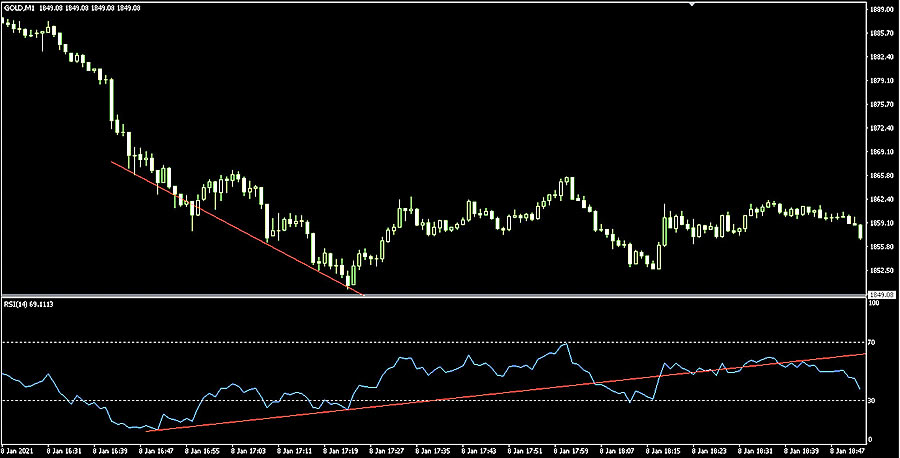Screen dimensions: 900x458
Task: Click the RSI scale value 100
Action: point(875,303)
